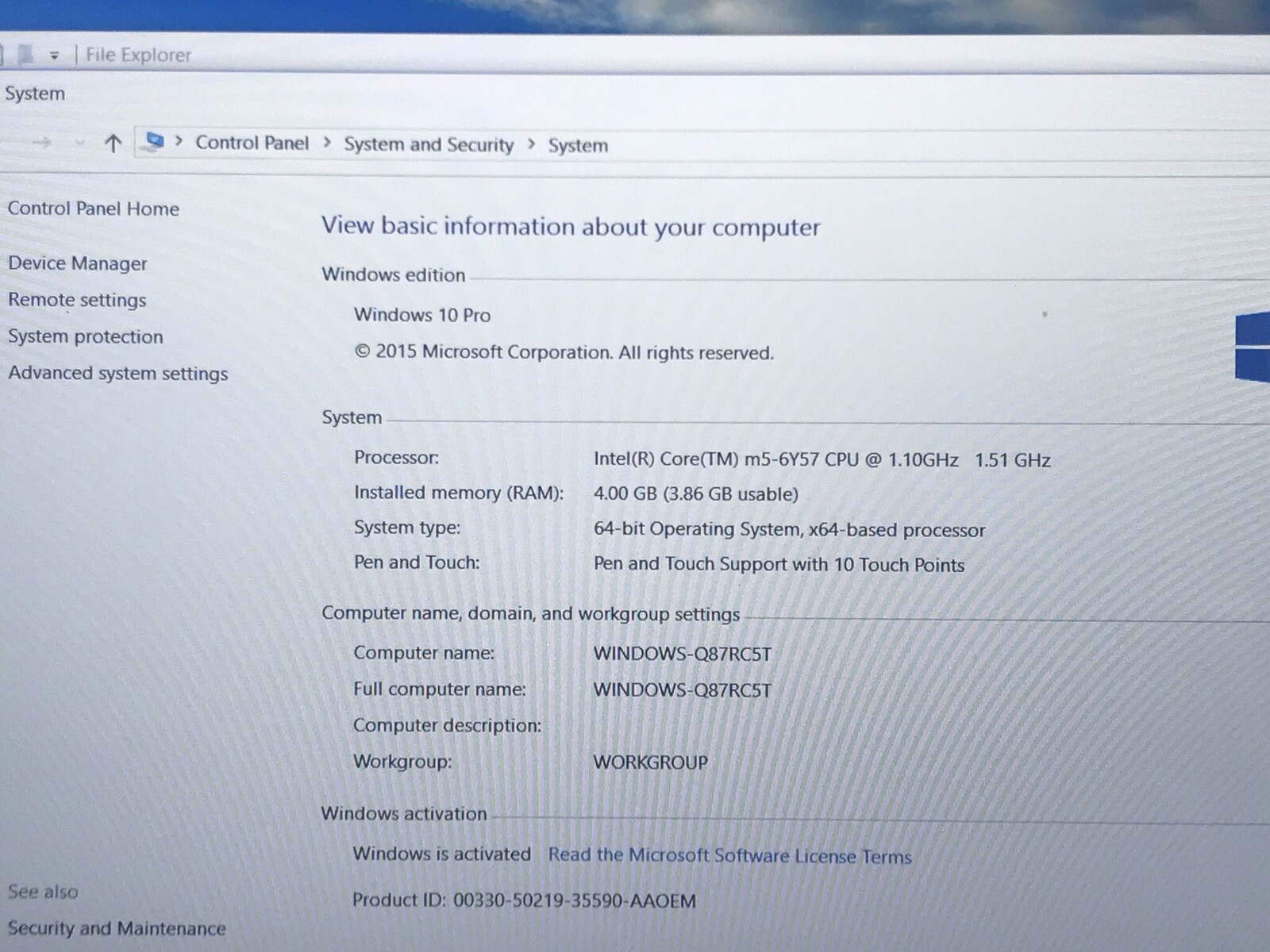Select 'Product ID: 00330-50219-35590-AAOEM' text
Image resolution: width=1270 pixels, height=952 pixels.
tap(524, 900)
